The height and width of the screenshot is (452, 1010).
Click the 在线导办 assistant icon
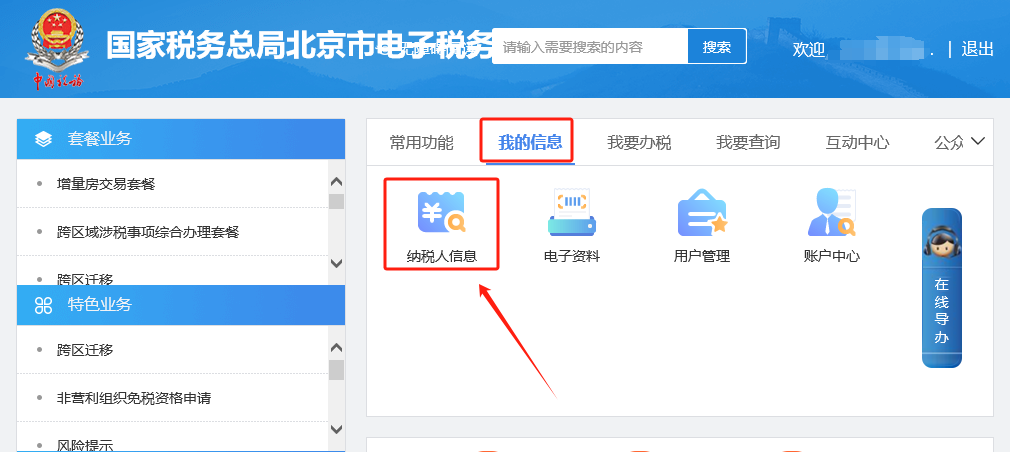coord(941,243)
